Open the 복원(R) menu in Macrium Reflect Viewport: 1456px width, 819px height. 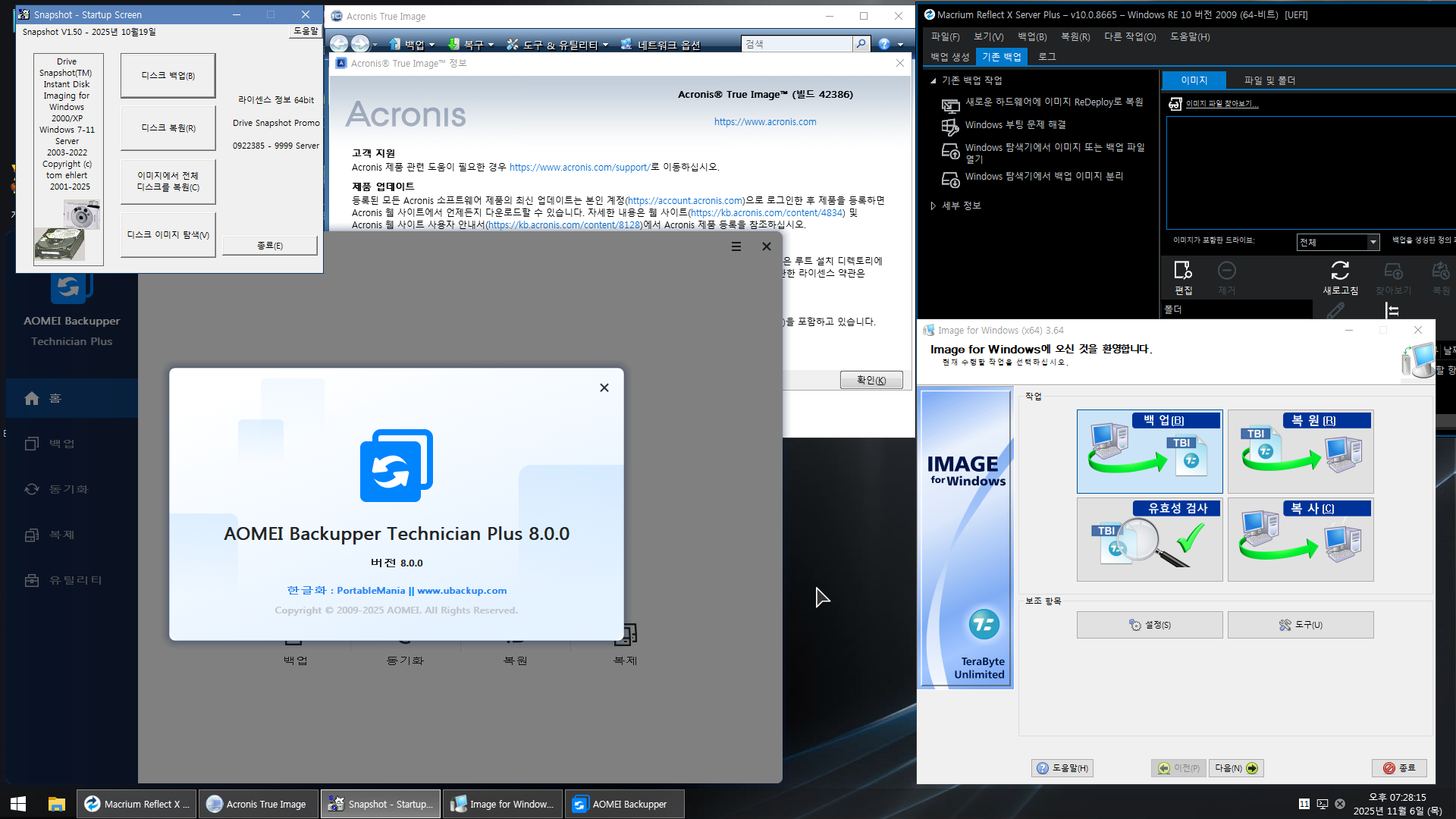(1075, 36)
